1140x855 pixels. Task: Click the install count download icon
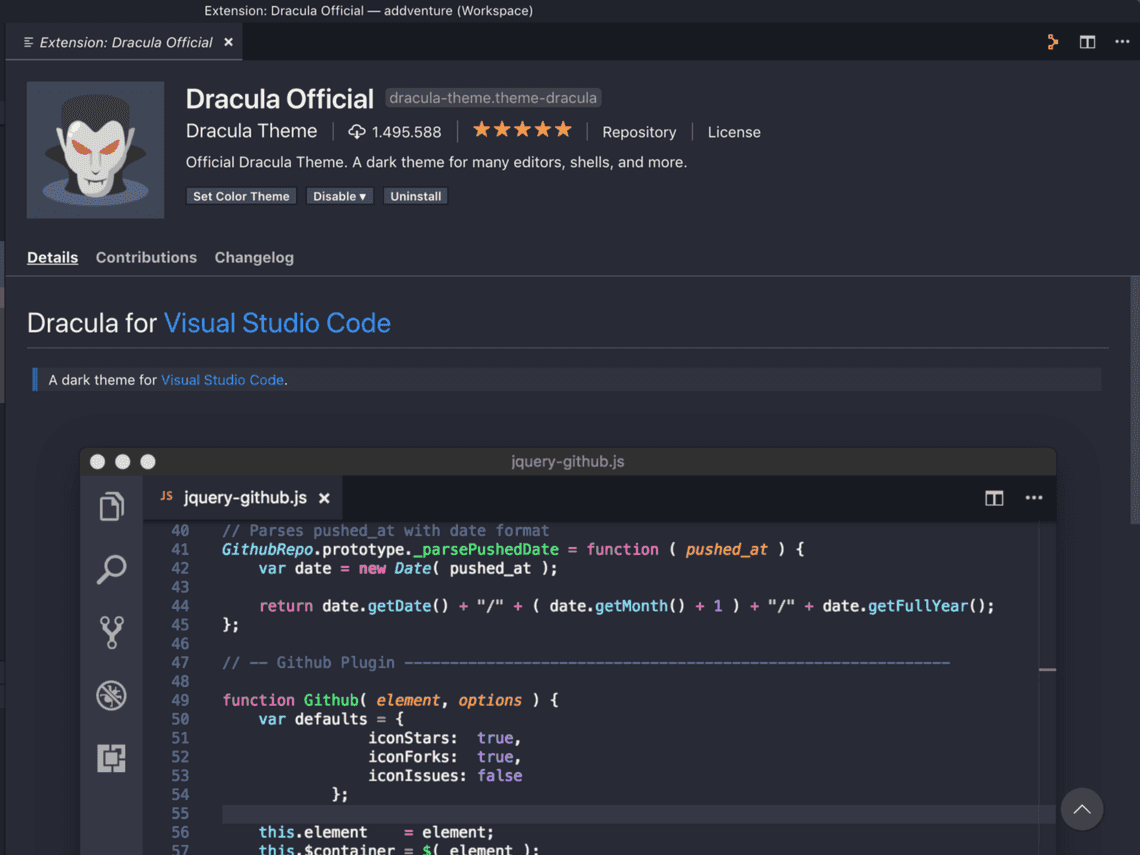[x=356, y=132]
